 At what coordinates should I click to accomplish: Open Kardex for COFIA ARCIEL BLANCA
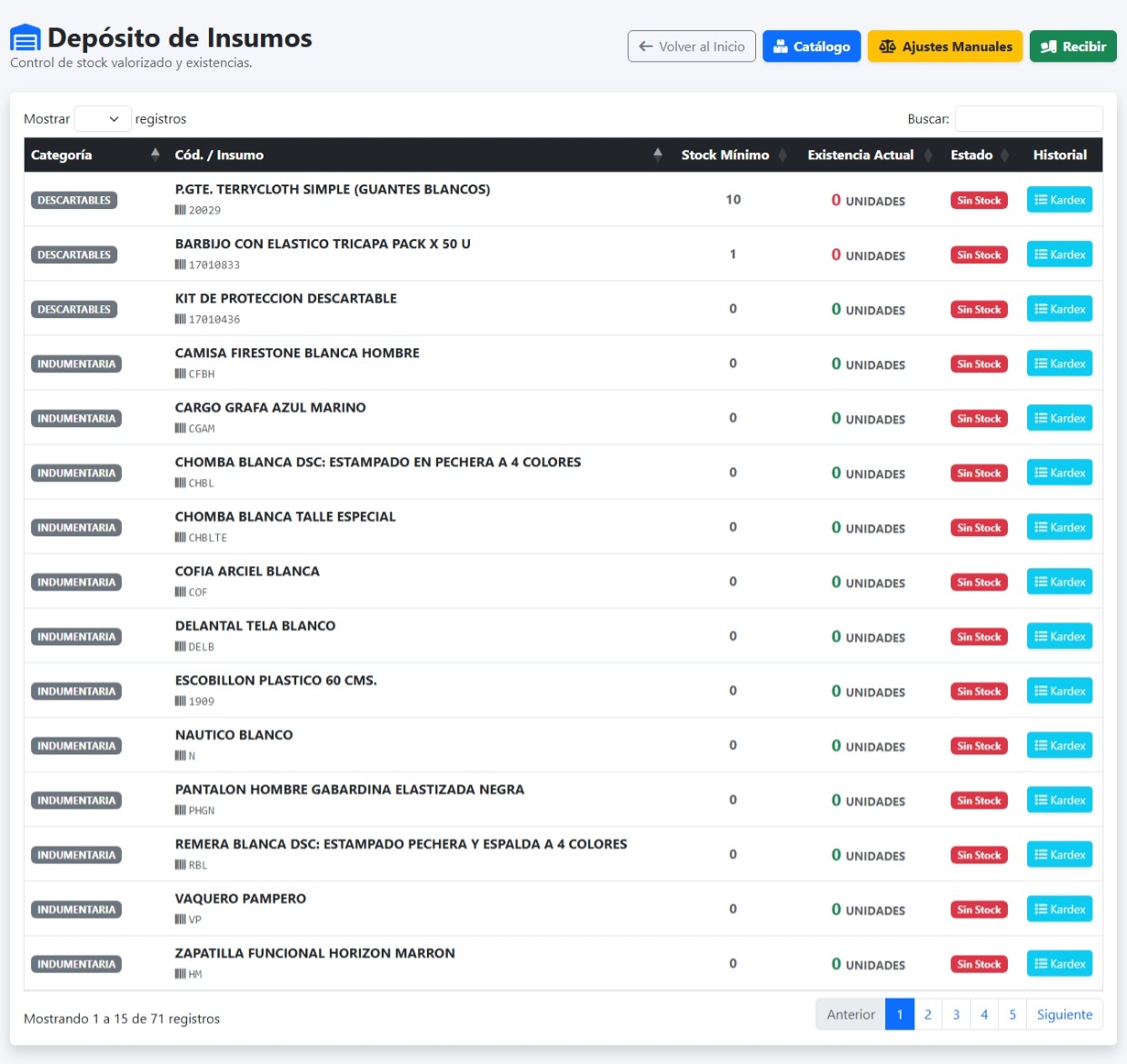(1060, 582)
